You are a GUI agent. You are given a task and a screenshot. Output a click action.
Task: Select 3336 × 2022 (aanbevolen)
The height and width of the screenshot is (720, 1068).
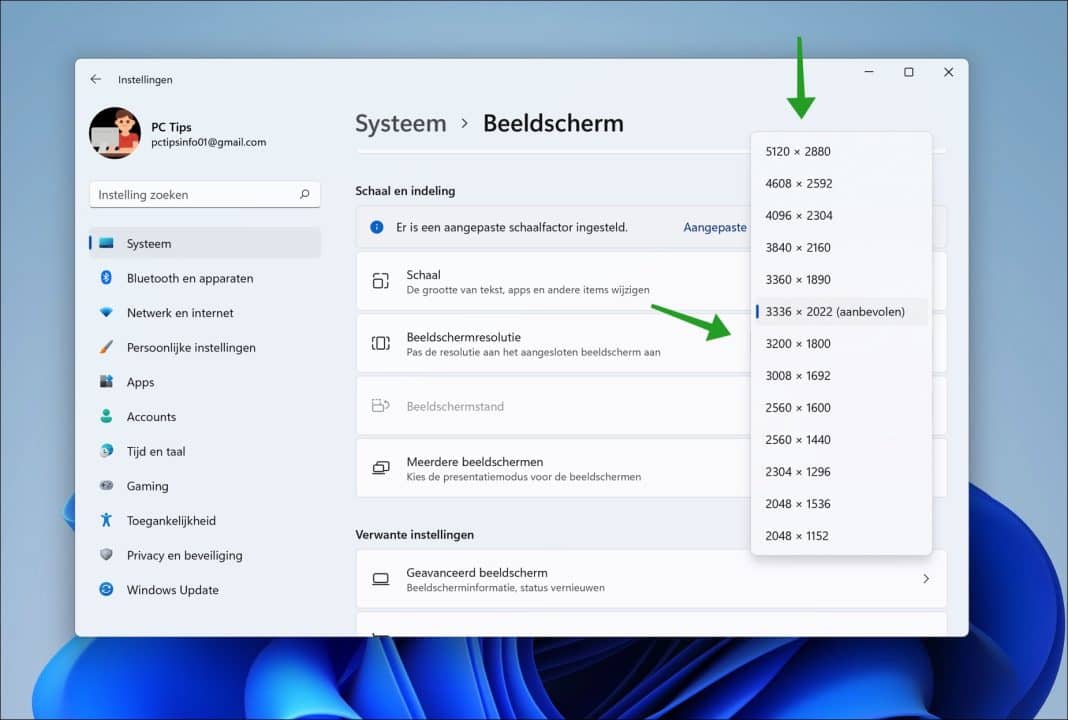click(x=841, y=311)
